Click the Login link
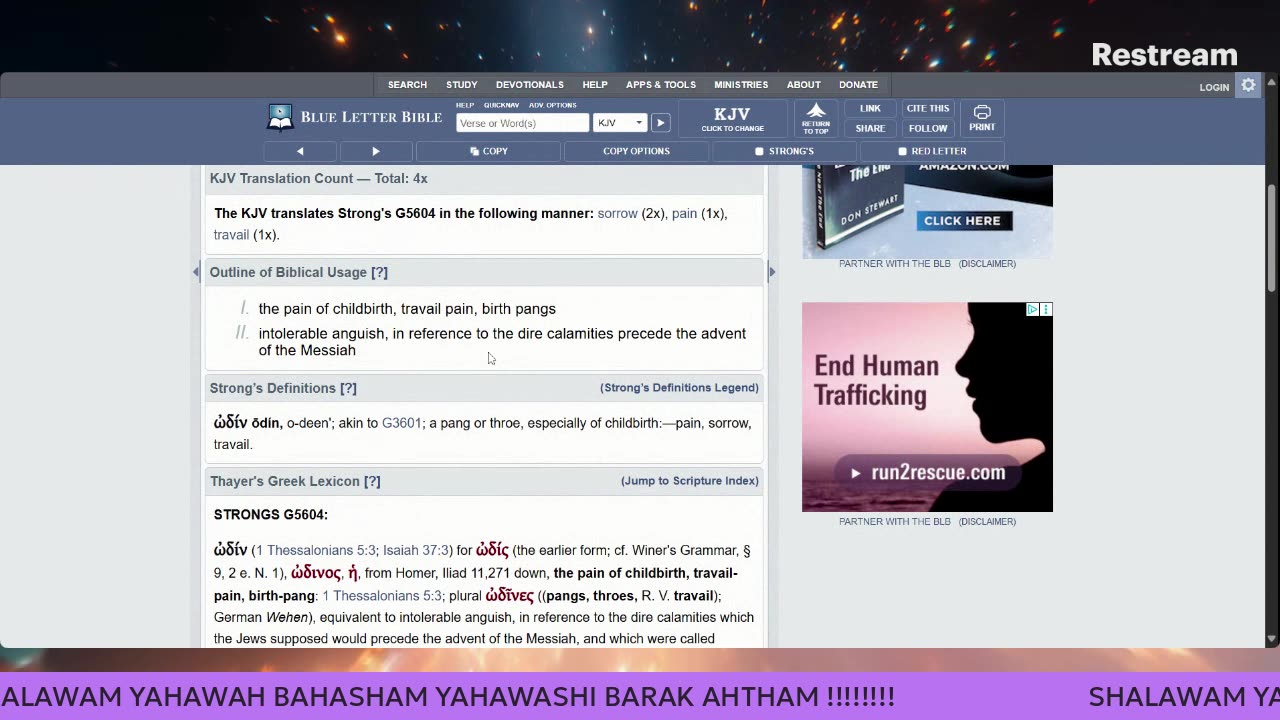 1214,87
